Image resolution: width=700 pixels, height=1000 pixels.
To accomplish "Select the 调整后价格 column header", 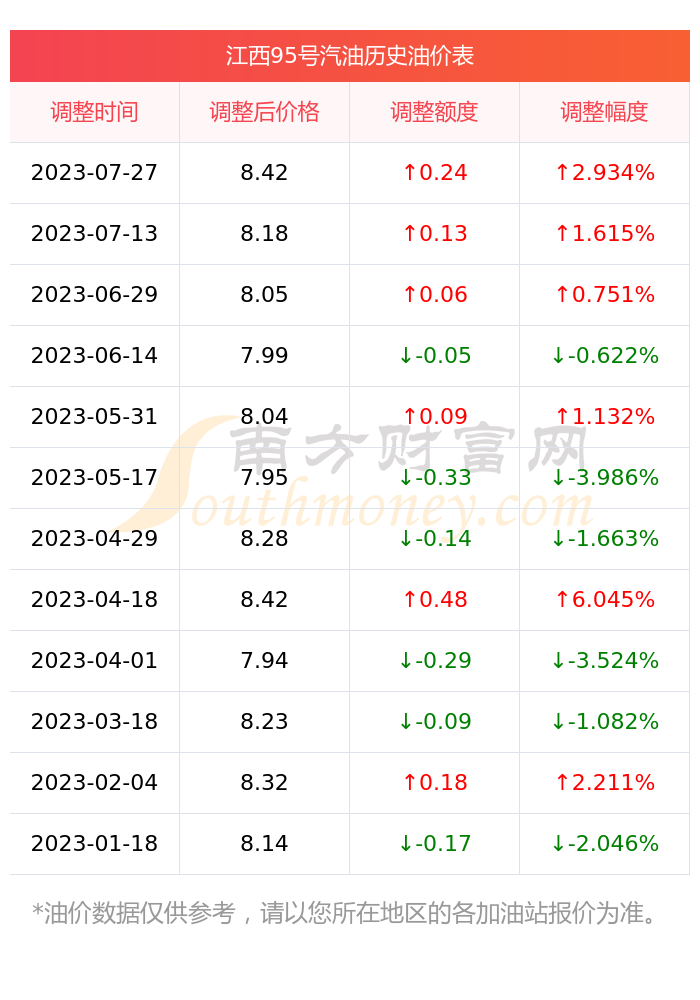I will pos(264,112).
